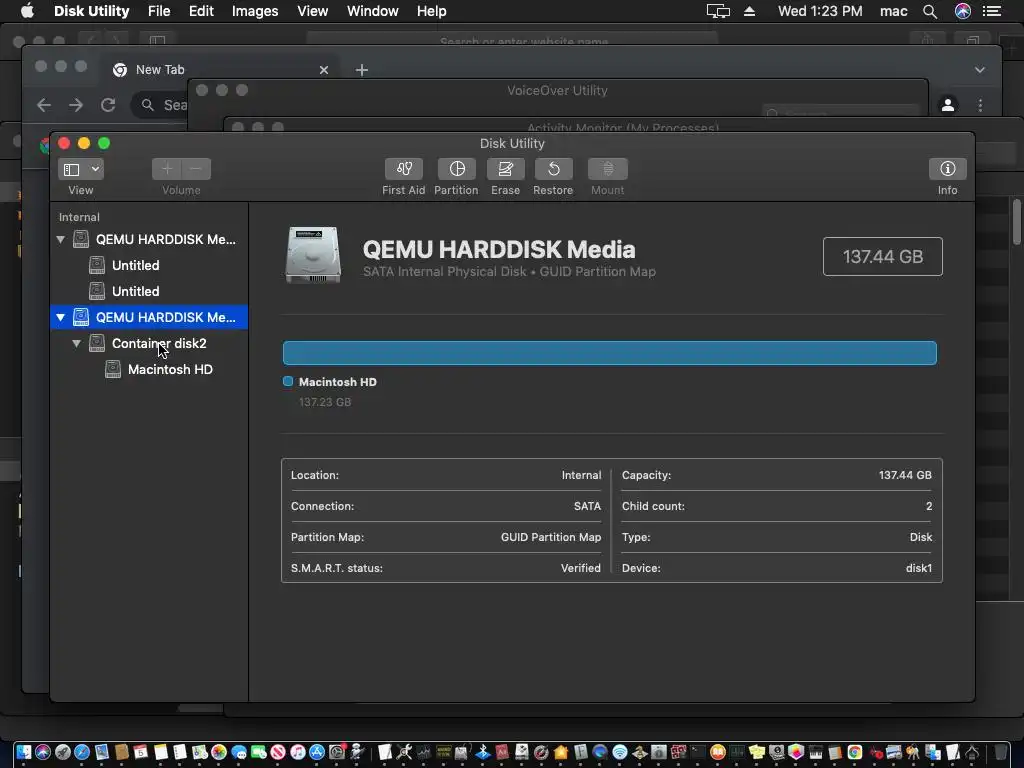
Task: Click the mac user name in menu bar
Action: click(893, 11)
